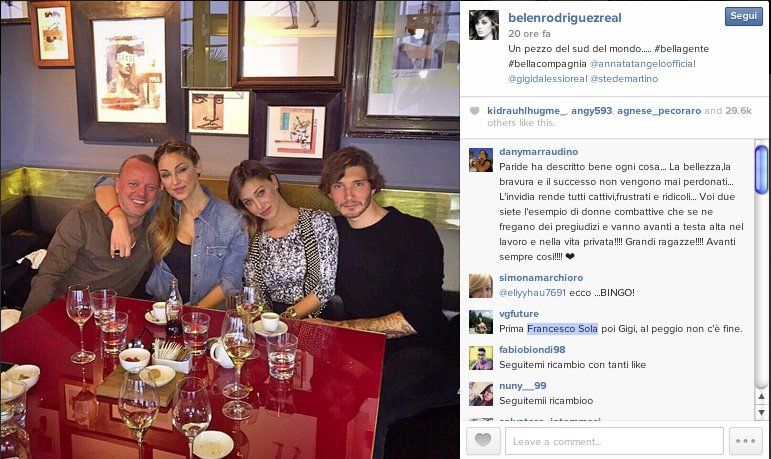Click the small heart icon beside likes list
771x459 pixels.
click(x=474, y=111)
